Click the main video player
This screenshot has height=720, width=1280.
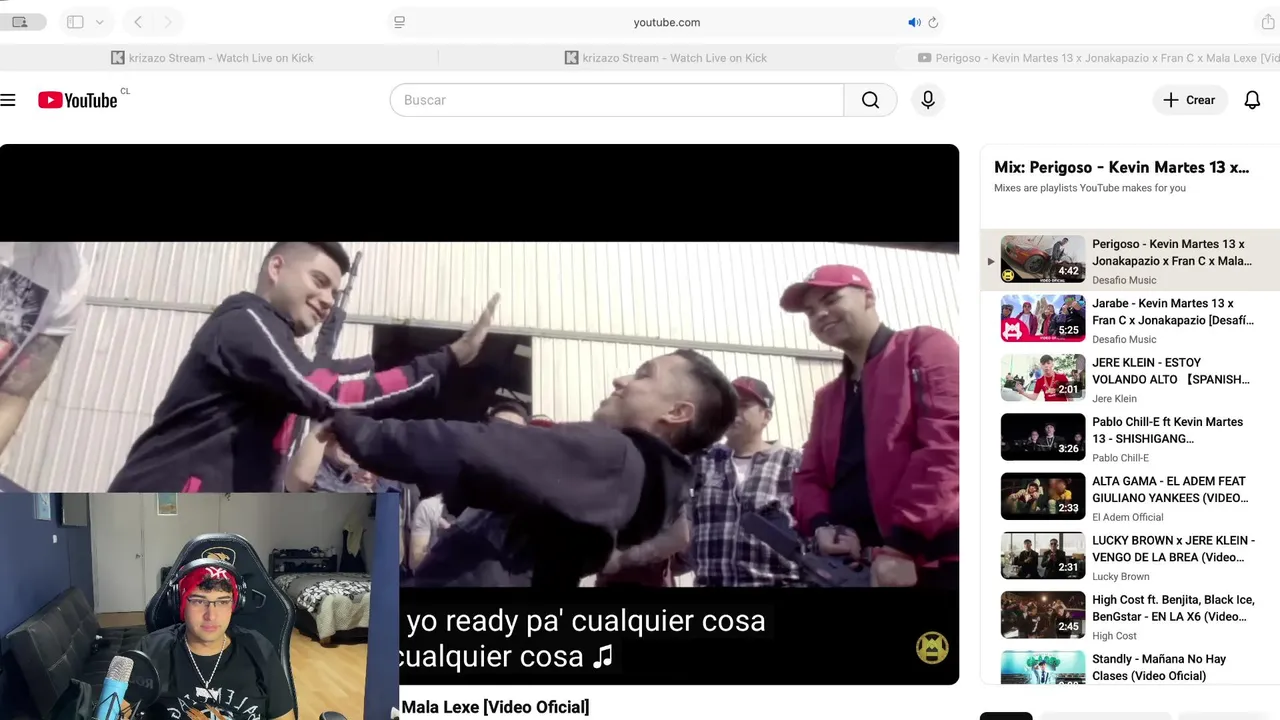click(479, 414)
